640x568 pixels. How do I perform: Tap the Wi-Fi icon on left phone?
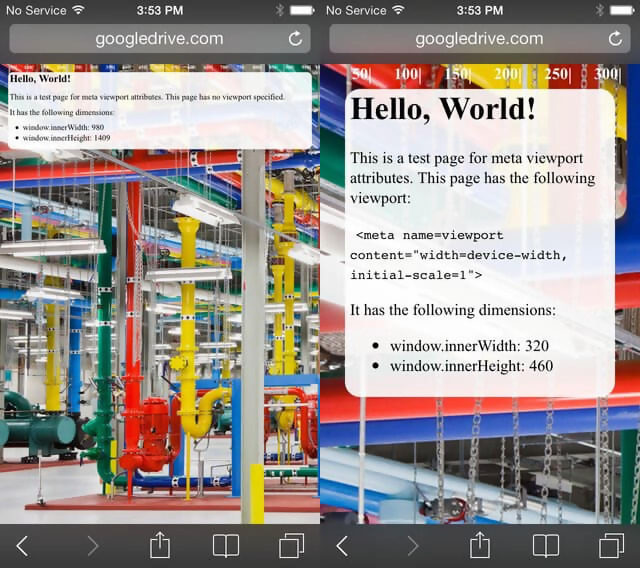[x=78, y=10]
